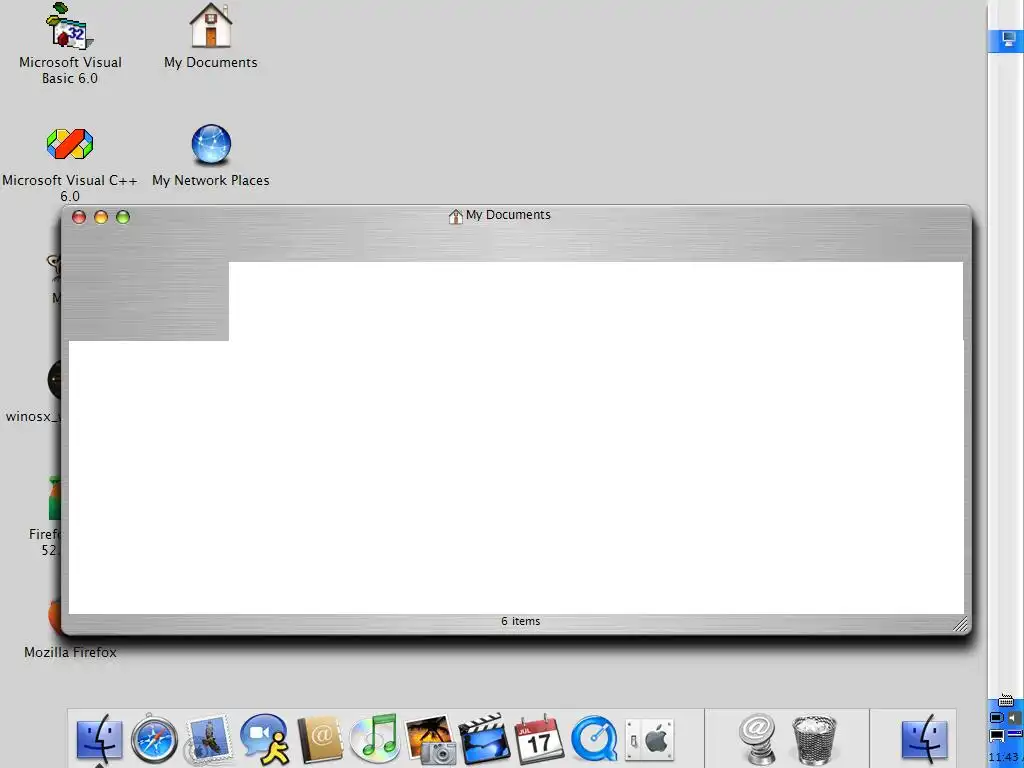Screen dimensions: 1024x768
Task: Launch iMovie clapperboard dock icon
Action: 484,739
